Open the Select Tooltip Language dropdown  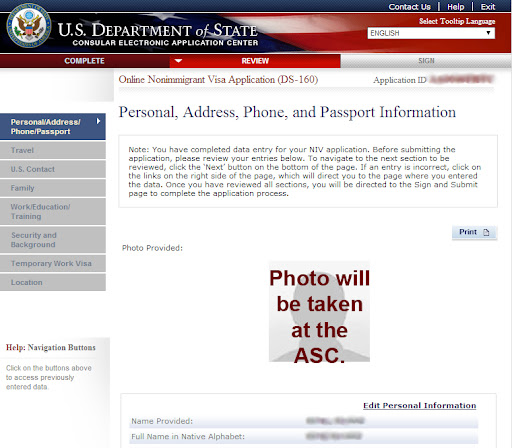coord(431,33)
